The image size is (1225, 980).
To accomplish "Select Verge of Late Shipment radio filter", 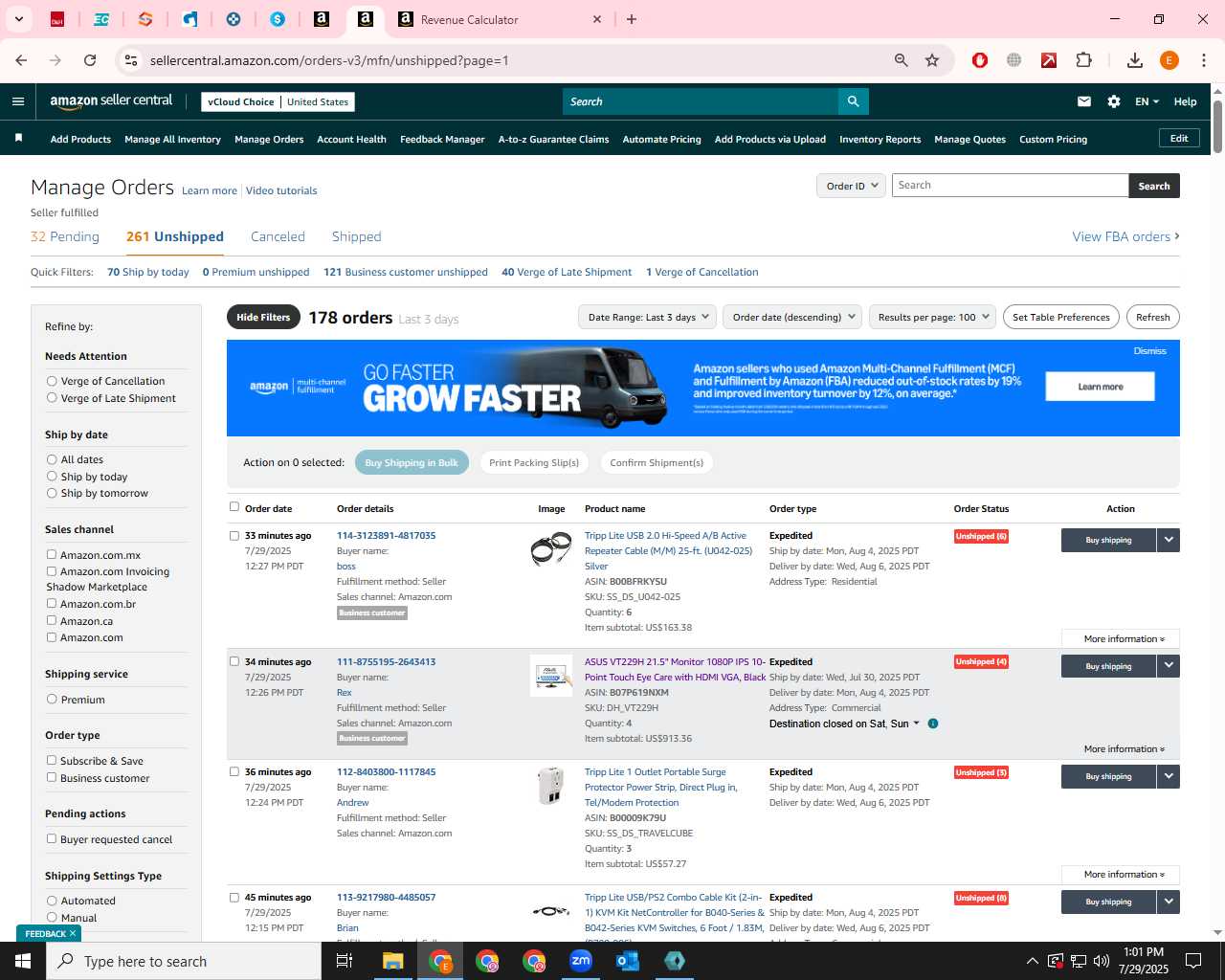I will pos(52,398).
